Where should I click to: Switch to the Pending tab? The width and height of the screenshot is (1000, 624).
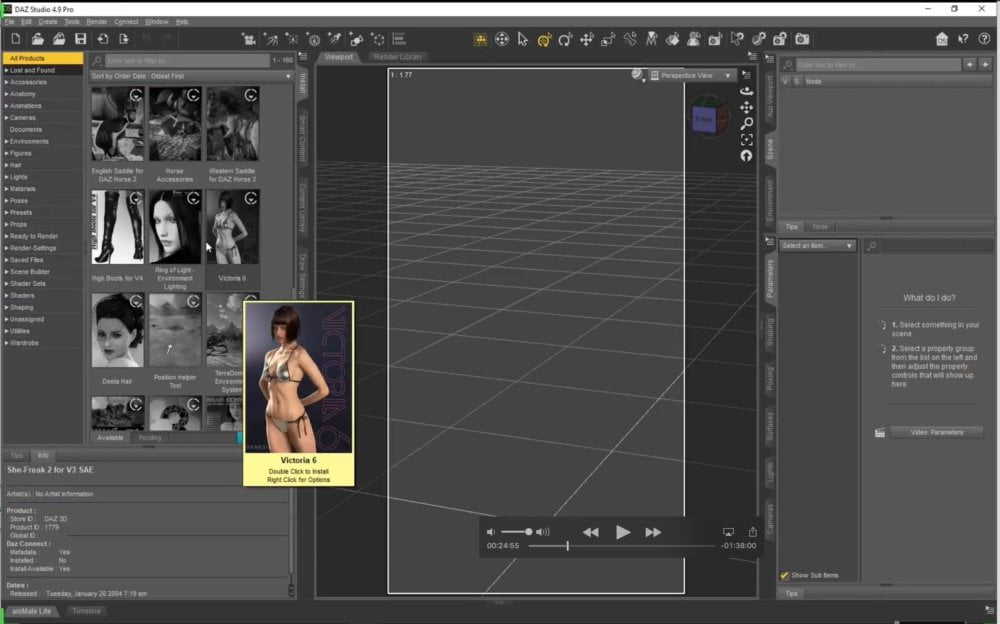point(150,438)
